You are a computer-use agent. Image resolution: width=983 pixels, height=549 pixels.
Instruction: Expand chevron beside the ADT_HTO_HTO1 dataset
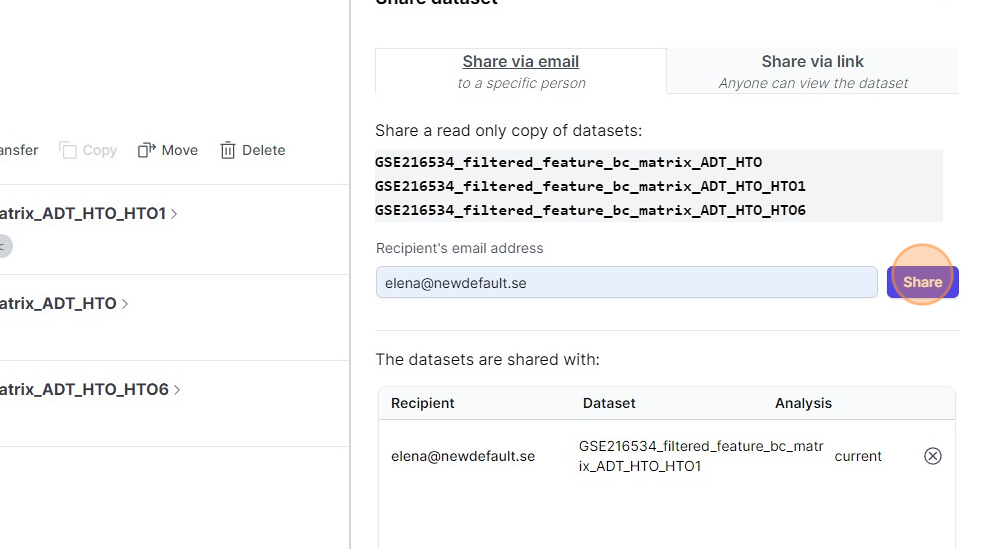[x=175, y=213]
